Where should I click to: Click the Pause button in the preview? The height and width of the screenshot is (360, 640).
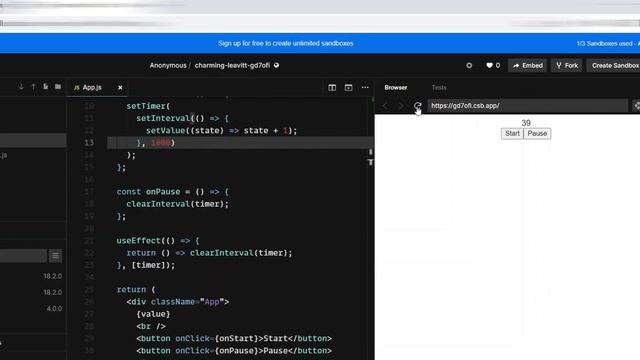537,133
